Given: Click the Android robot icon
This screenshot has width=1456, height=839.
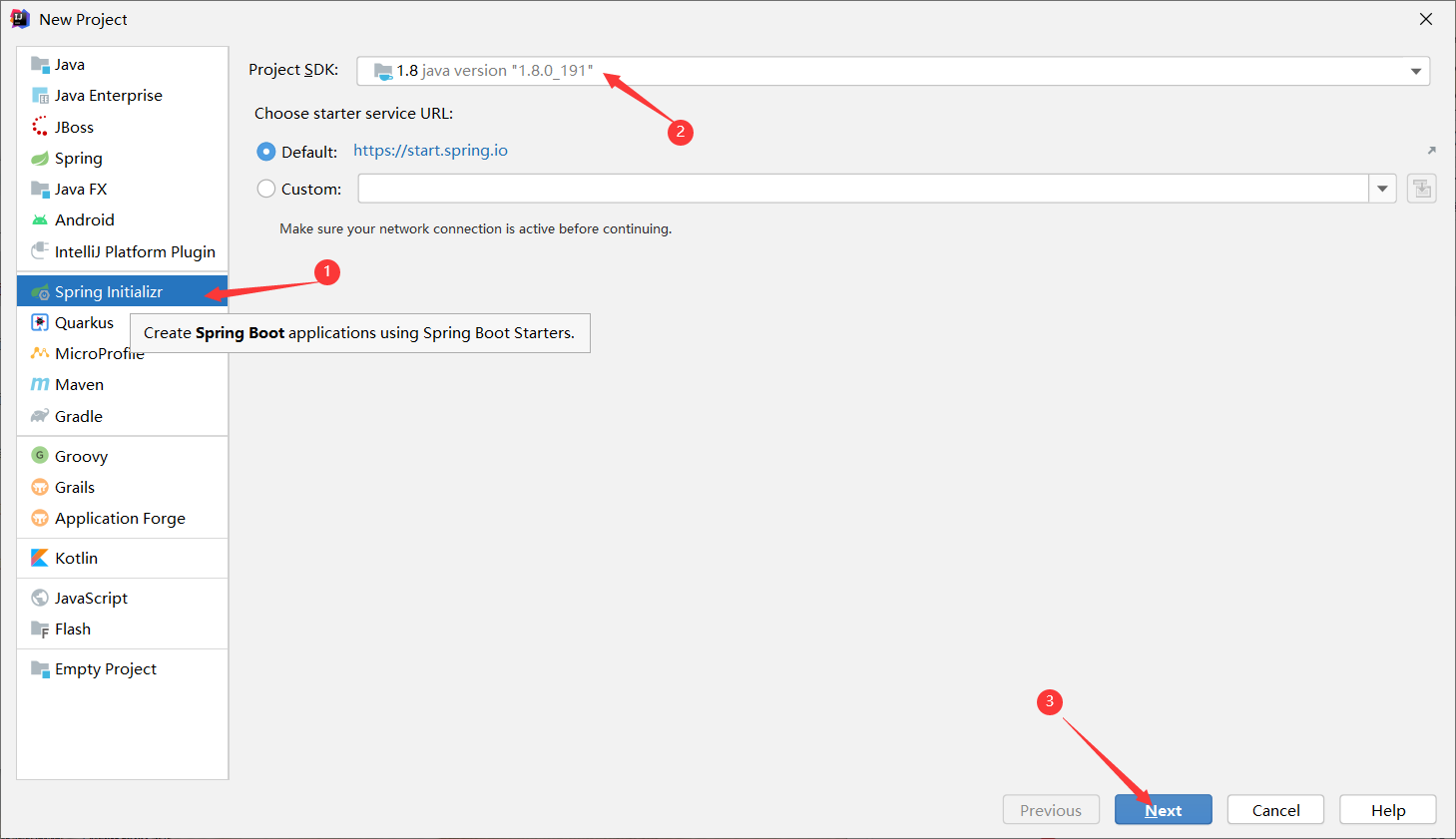Looking at the screenshot, I should click(x=40, y=220).
